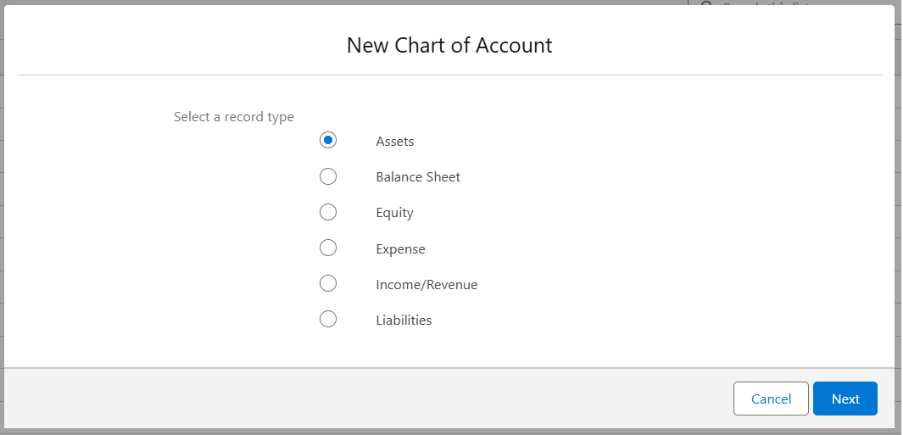Click the Select a record type legend

(233, 117)
